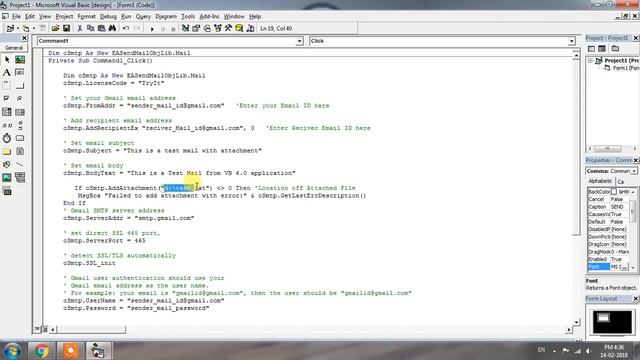Open the Add Project dropdown arrow
Screen dimensions: 640x360
coord(18,28)
